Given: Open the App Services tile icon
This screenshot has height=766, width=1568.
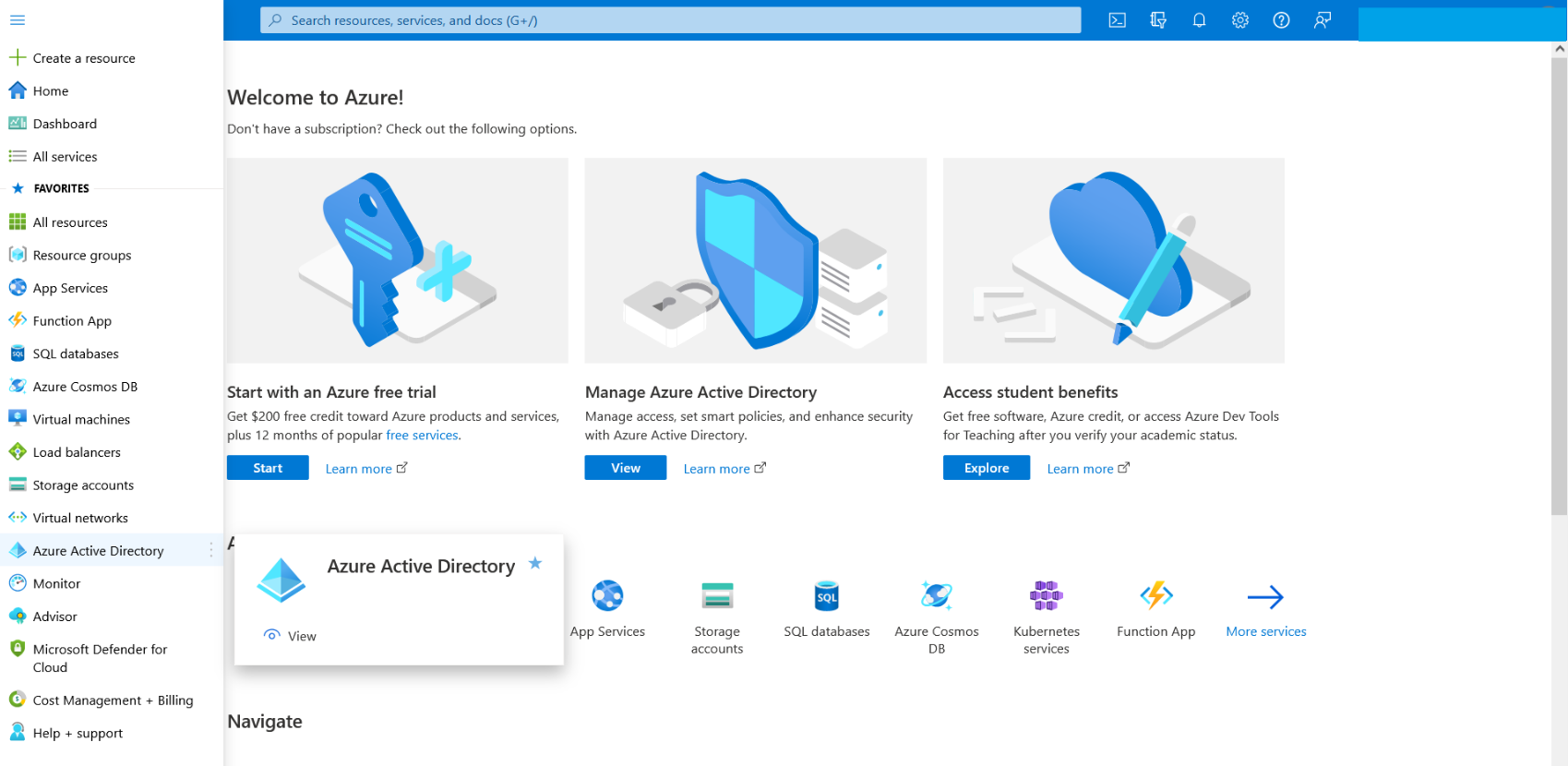Looking at the screenshot, I should click(x=608, y=596).
